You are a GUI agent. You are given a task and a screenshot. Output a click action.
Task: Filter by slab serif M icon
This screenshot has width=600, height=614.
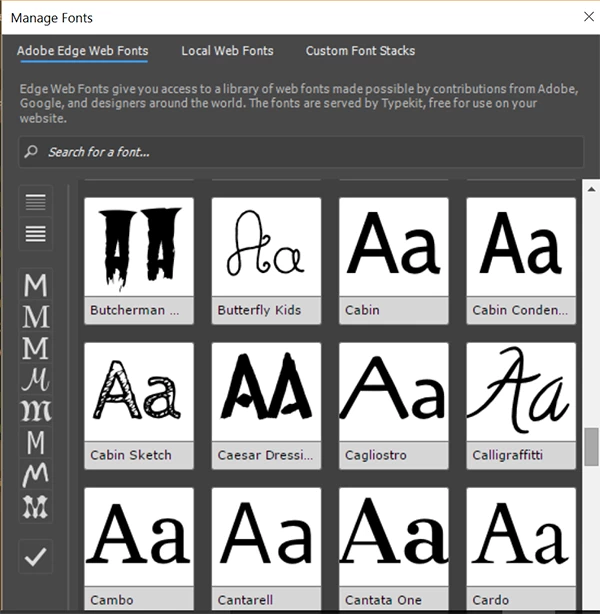[36, 348]
